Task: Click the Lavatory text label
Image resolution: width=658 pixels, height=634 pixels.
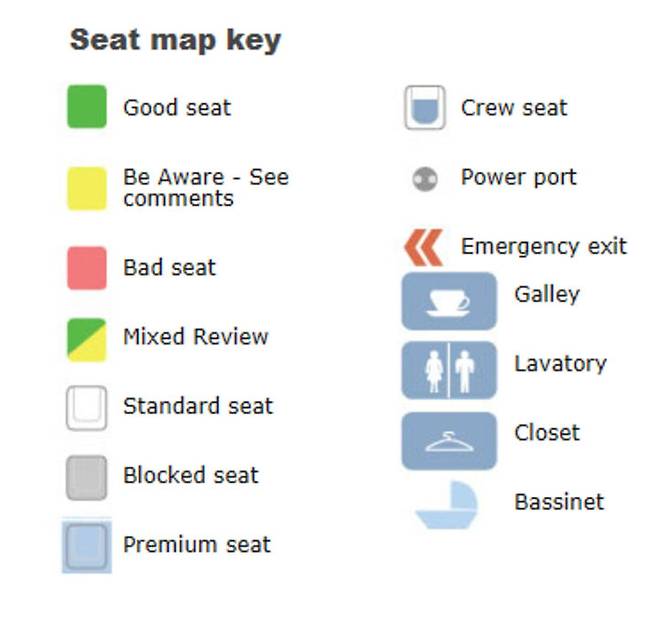Action: point(560,363)
